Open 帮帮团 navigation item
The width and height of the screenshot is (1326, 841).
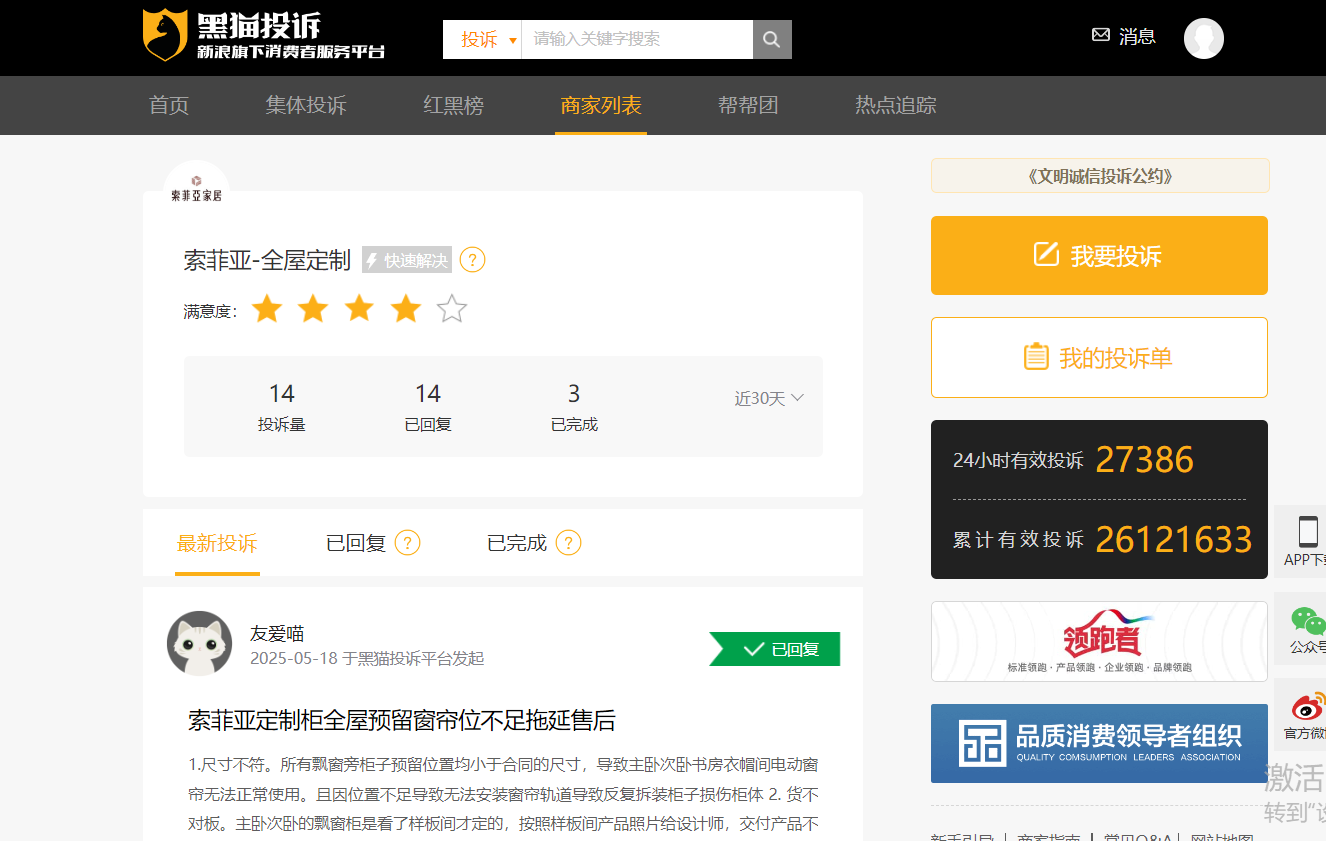click(x=748, y=105)
